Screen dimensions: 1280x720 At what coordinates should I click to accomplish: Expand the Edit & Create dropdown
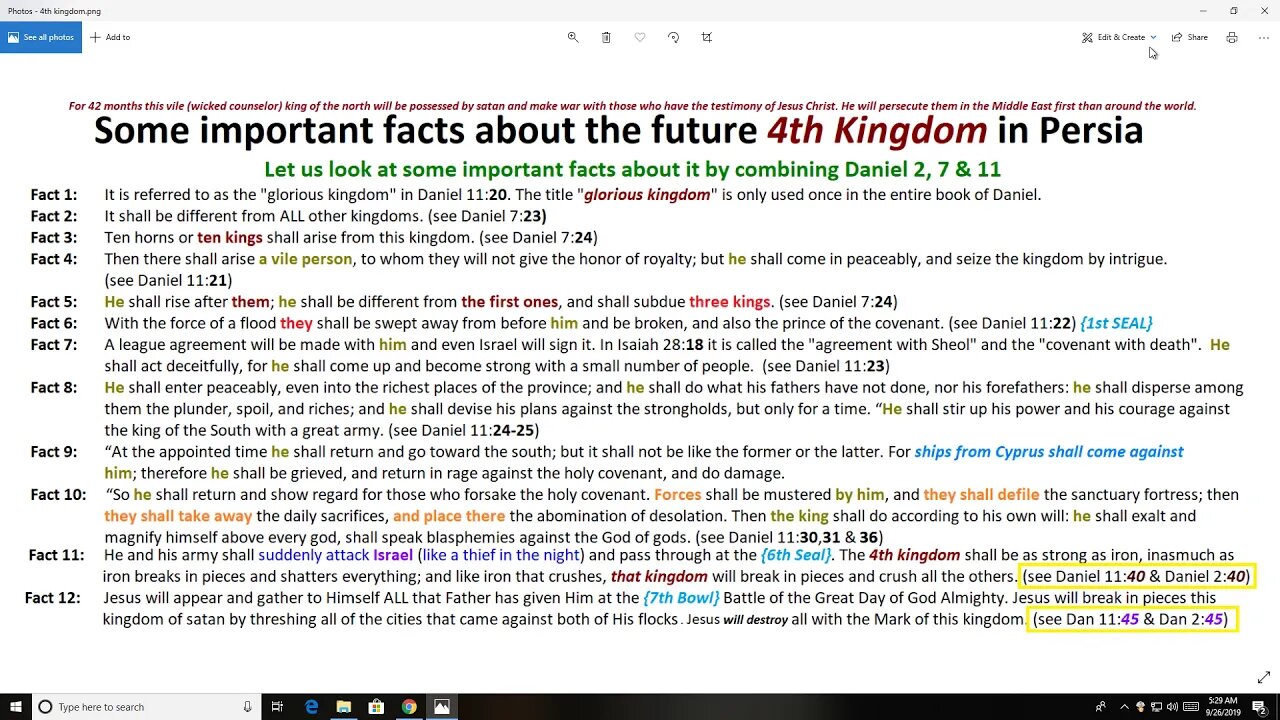[x=1119, y=37]
